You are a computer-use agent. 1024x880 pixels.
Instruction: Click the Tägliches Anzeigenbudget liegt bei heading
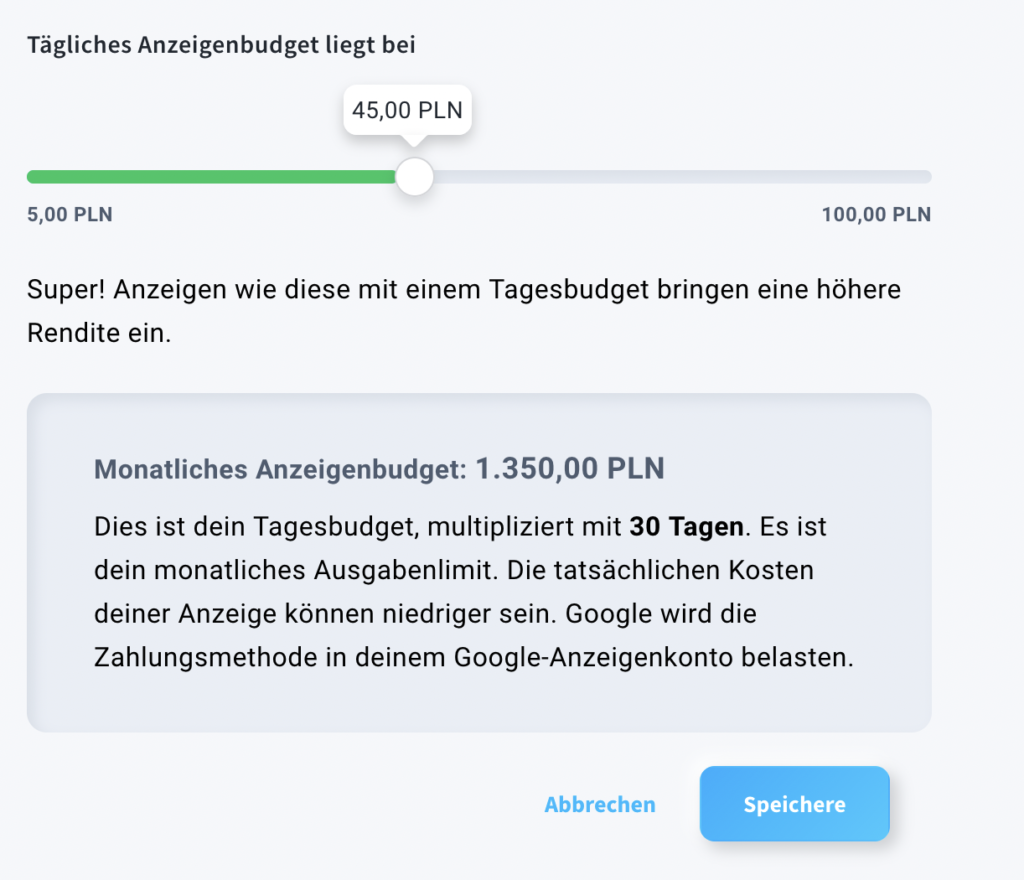(221, 45)
